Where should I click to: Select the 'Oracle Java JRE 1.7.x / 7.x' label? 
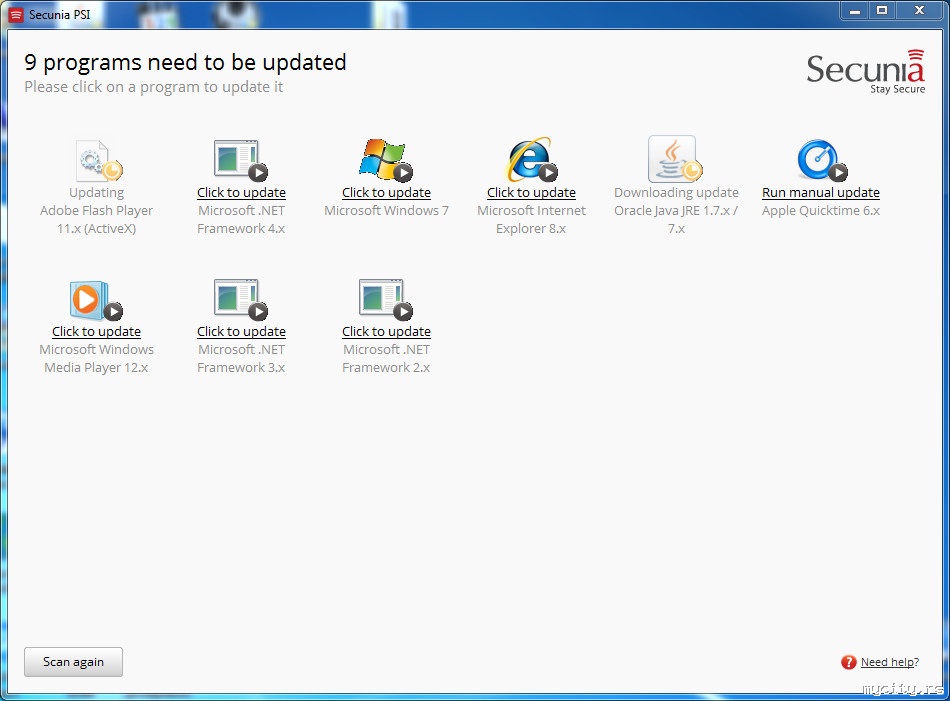click(x=676, y=219)
